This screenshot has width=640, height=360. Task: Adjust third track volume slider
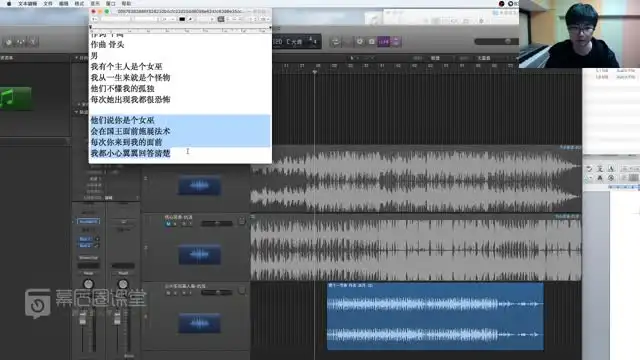tap(217, 292)
